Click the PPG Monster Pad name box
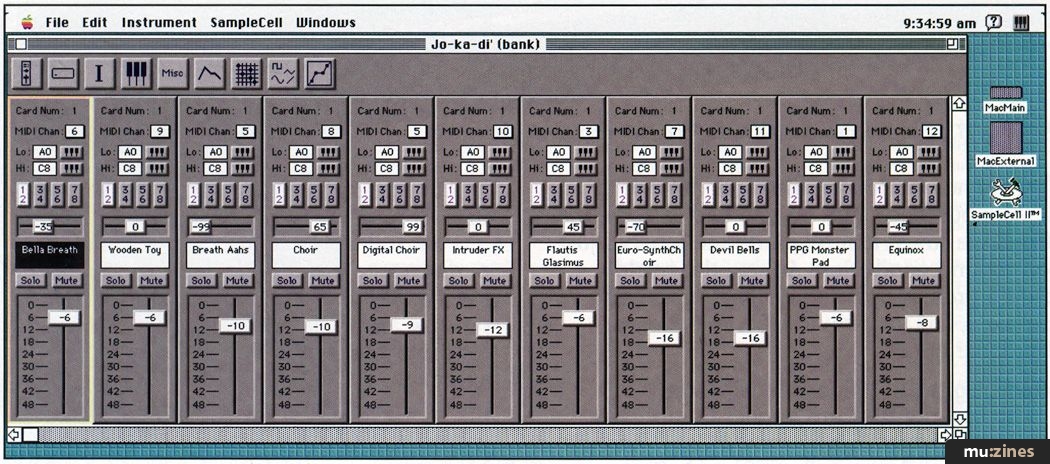 pyautogui.click(x=820, y=255)
